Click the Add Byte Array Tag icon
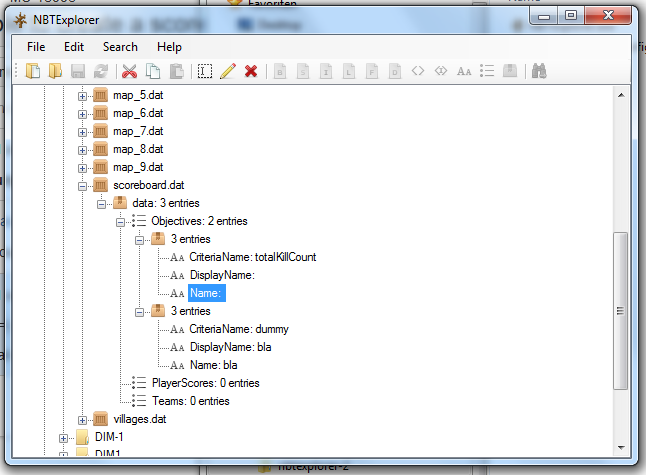The image size is (646, 475). [x=418, y=71]
